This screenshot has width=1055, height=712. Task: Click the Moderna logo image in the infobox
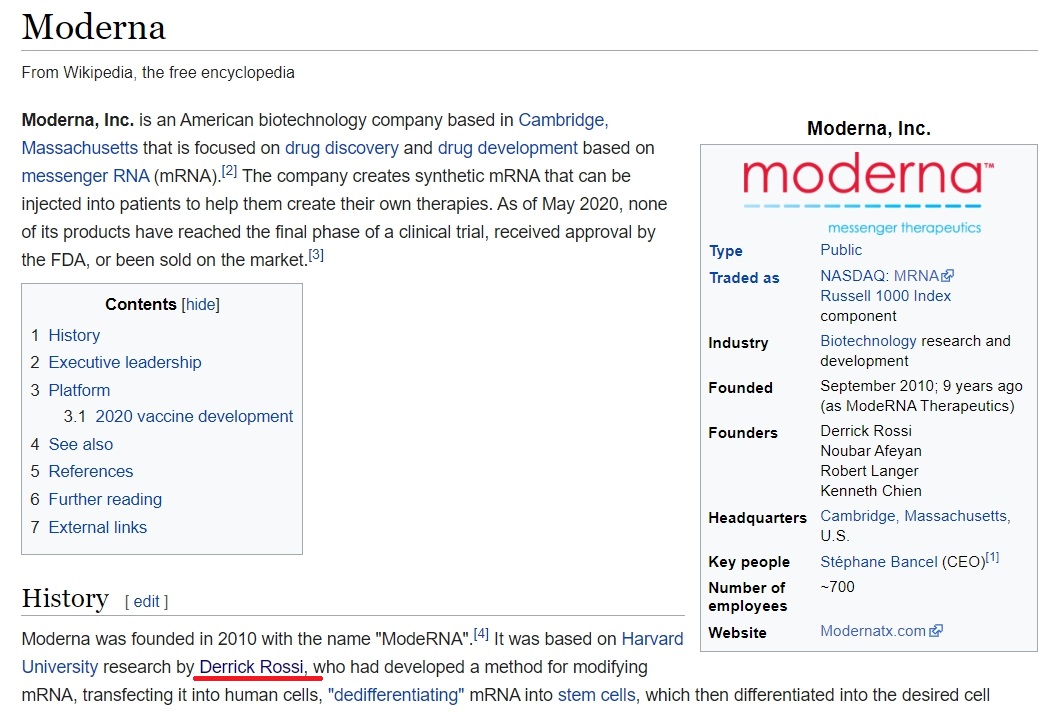tap(868, 192)
